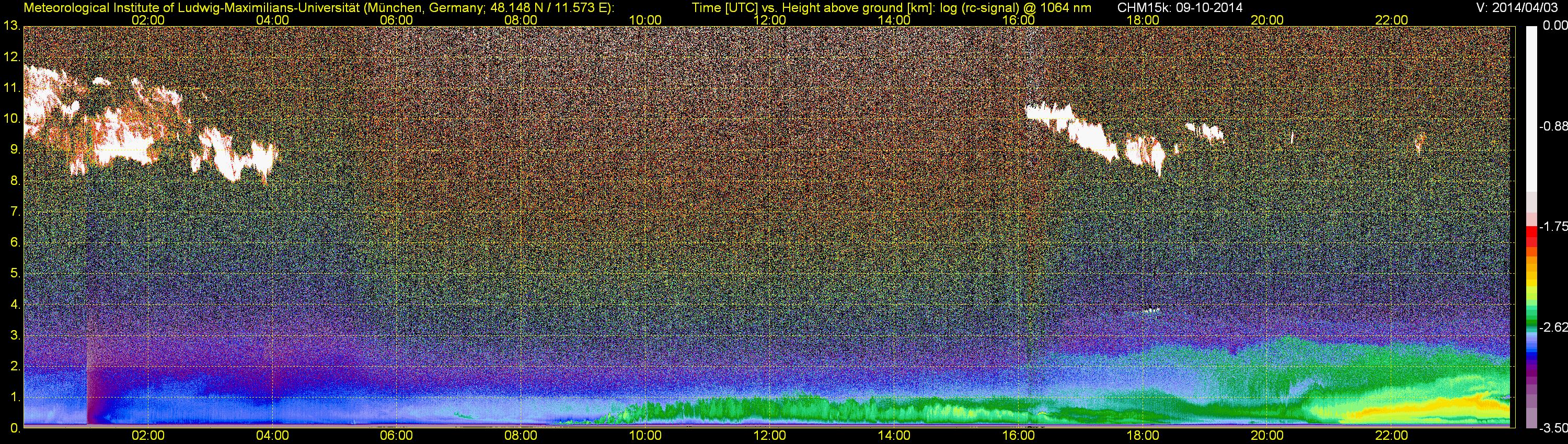
Task: Click the 18:00 label on the bottom time axis
Action: 1143,436
